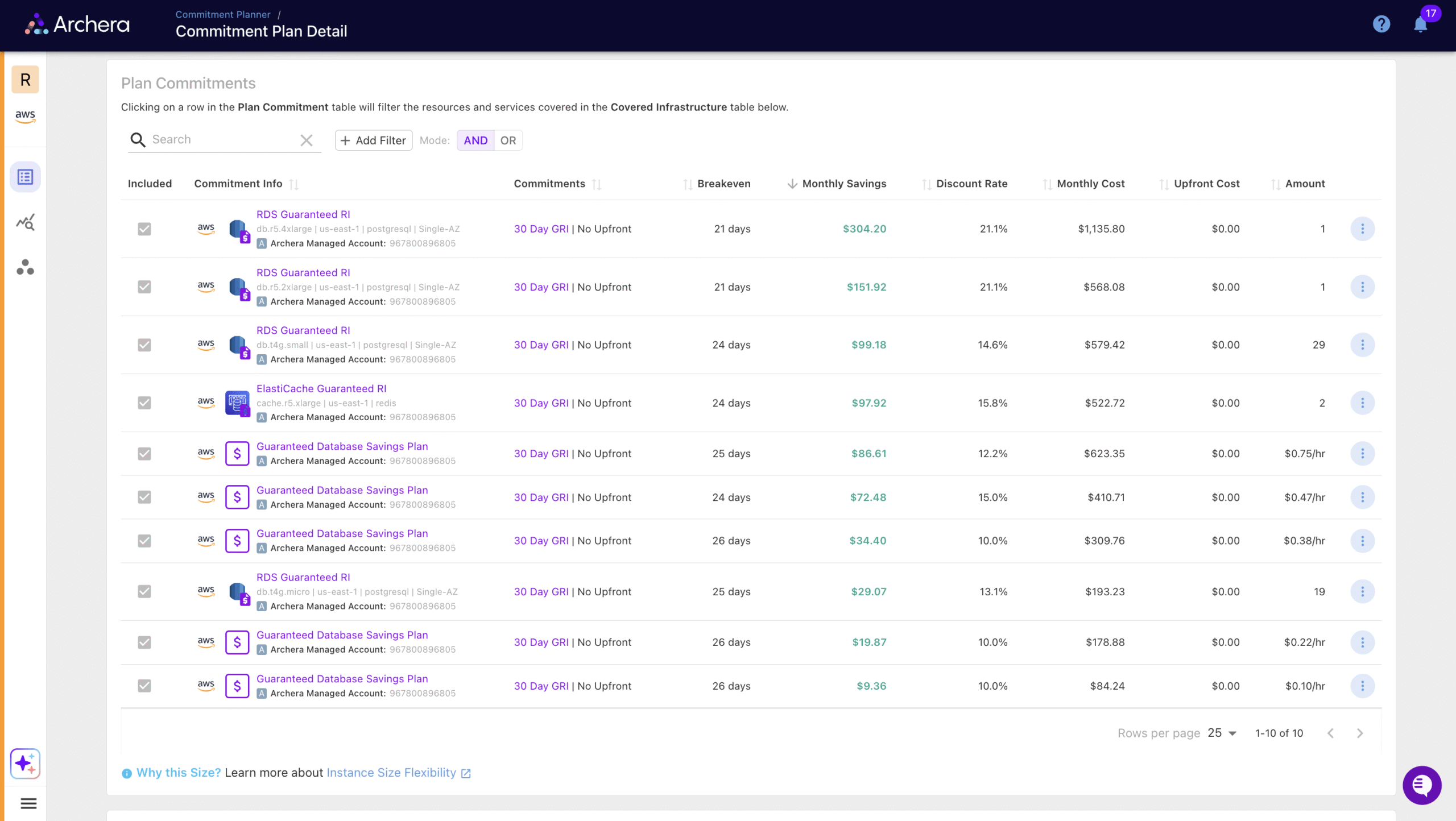Toggle Included checkbox for db.t4g.micro RDS row
The width and height of the screenshot is (1456, 821).
(x=144, y=592)
